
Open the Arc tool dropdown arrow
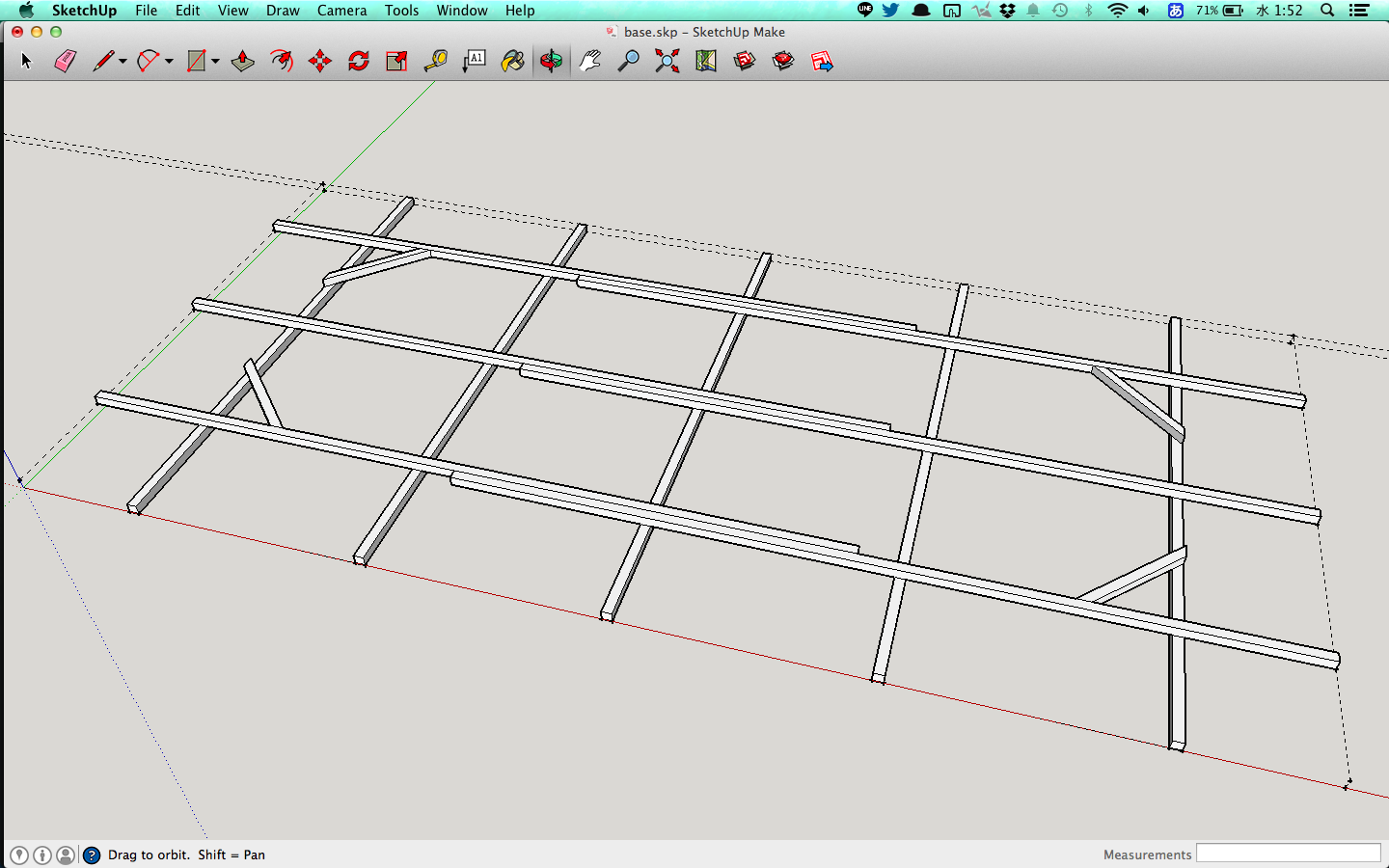tap(169, 62)
